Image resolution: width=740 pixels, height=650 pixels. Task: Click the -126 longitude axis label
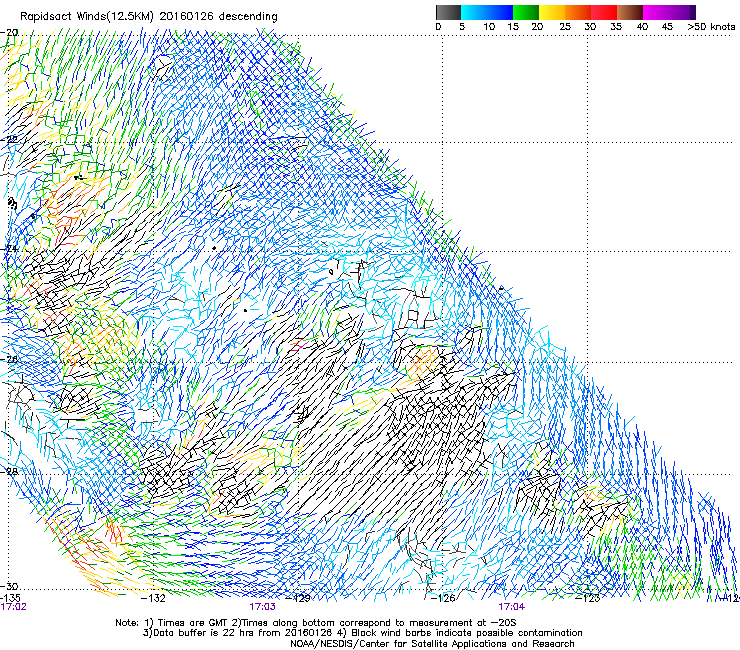pos(443,598)
